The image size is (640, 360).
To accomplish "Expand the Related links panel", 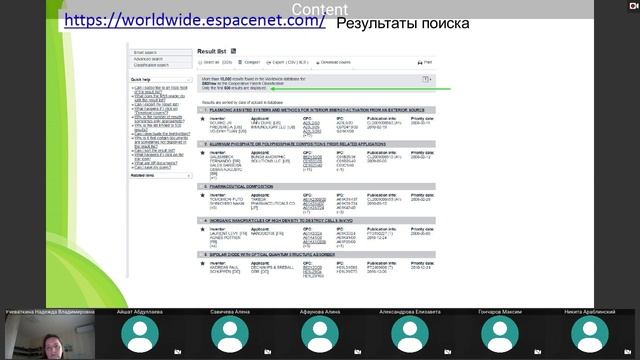I will pyautogui.click(x=189, y=176).
